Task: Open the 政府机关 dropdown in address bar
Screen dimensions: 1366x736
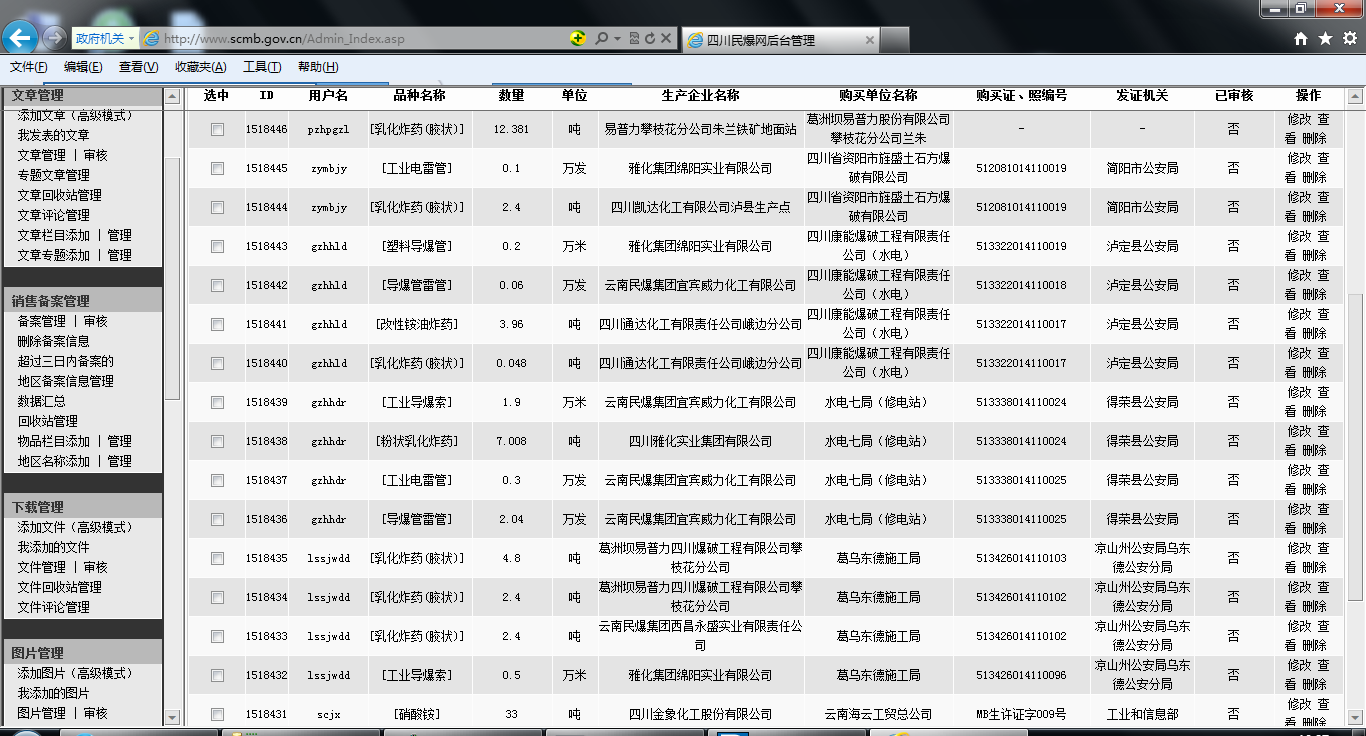Action: click(x=105, y=38)
